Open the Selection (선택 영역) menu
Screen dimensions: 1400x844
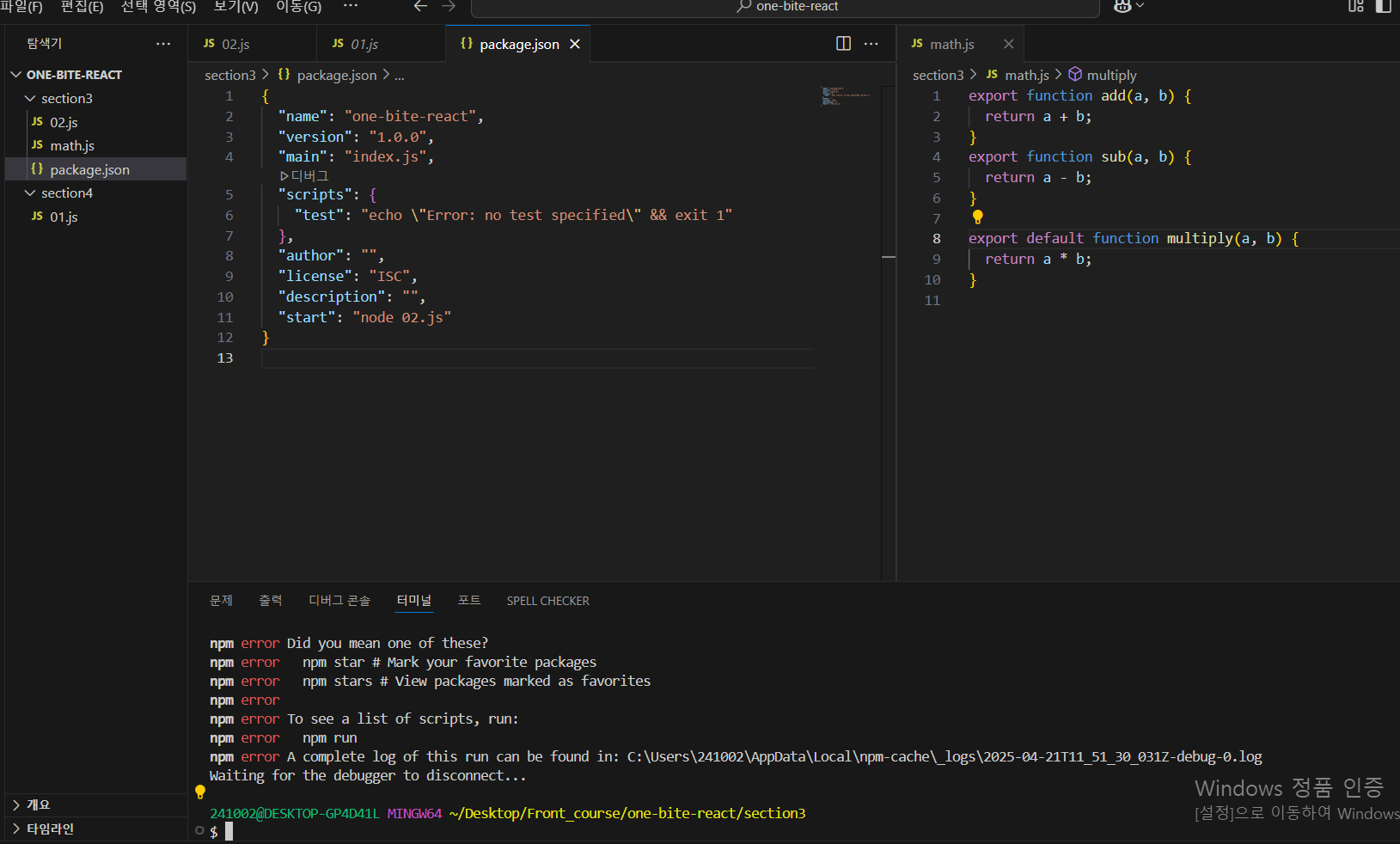158,7
